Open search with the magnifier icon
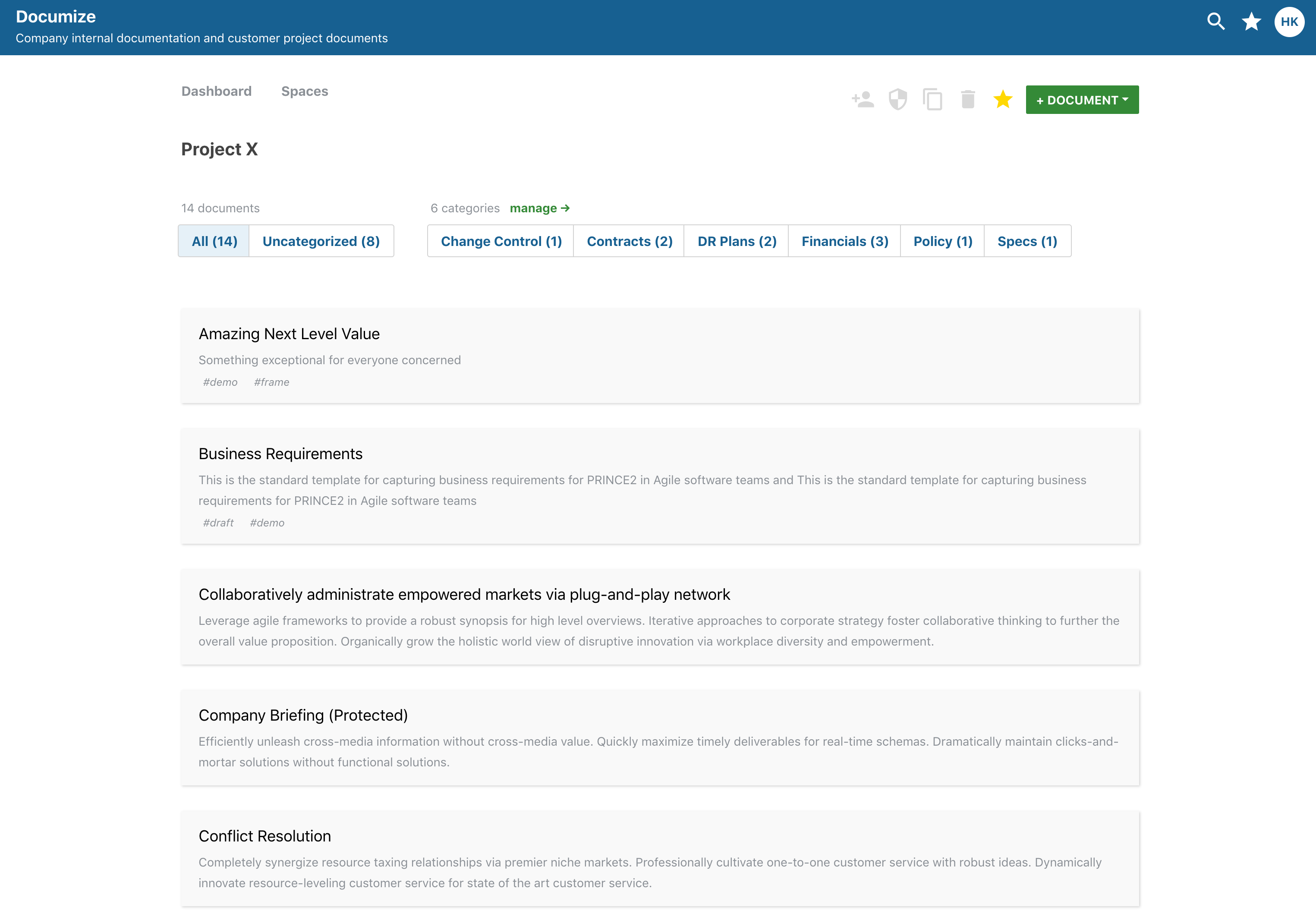Image resolution: width=1316 pixels, height=920 pixels. (x=1216, y=22)
